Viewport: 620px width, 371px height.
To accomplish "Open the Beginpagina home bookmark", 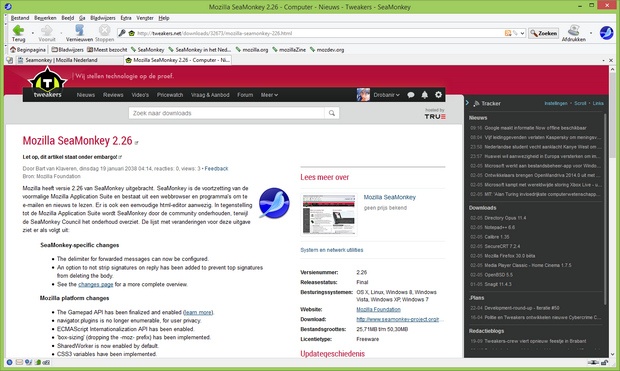I will pyautogui.click(x=28, y=49).
